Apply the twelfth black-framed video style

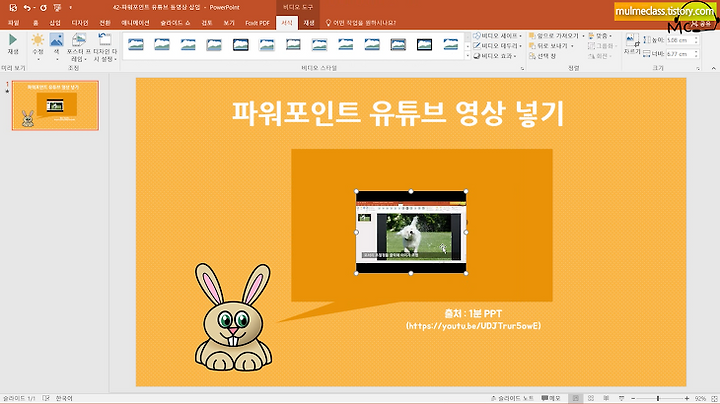424,45
